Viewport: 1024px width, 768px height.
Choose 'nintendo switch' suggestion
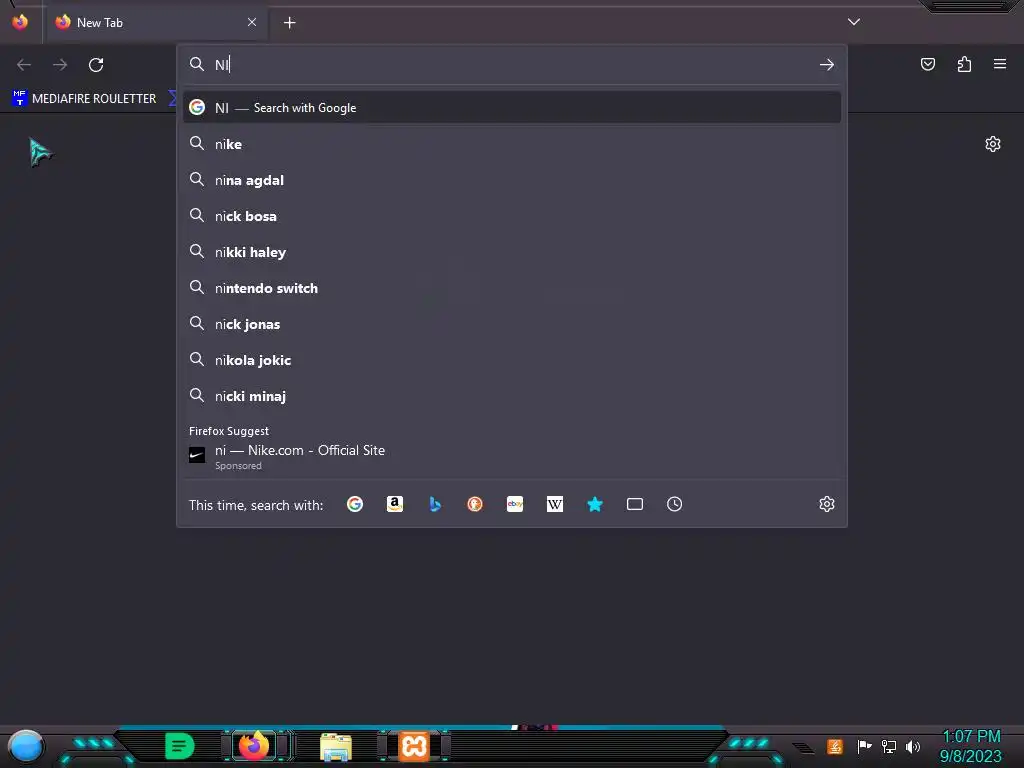512,287
